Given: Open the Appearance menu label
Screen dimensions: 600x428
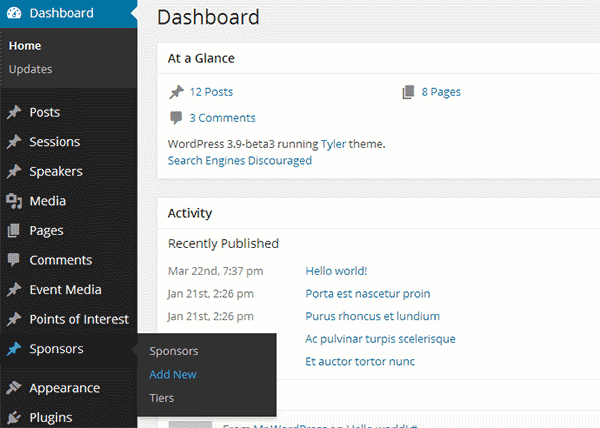Looking at the screenshot, I should (65, 388).
